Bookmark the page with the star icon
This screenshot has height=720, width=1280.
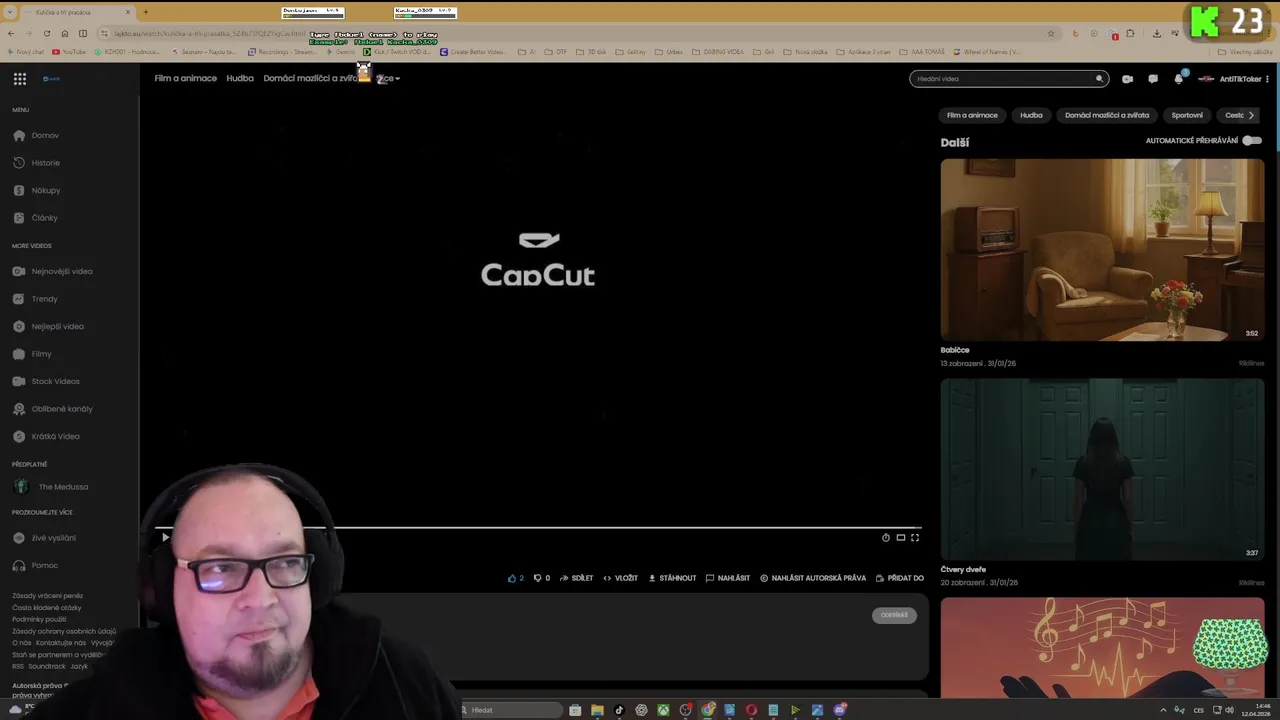(1051, 33)
